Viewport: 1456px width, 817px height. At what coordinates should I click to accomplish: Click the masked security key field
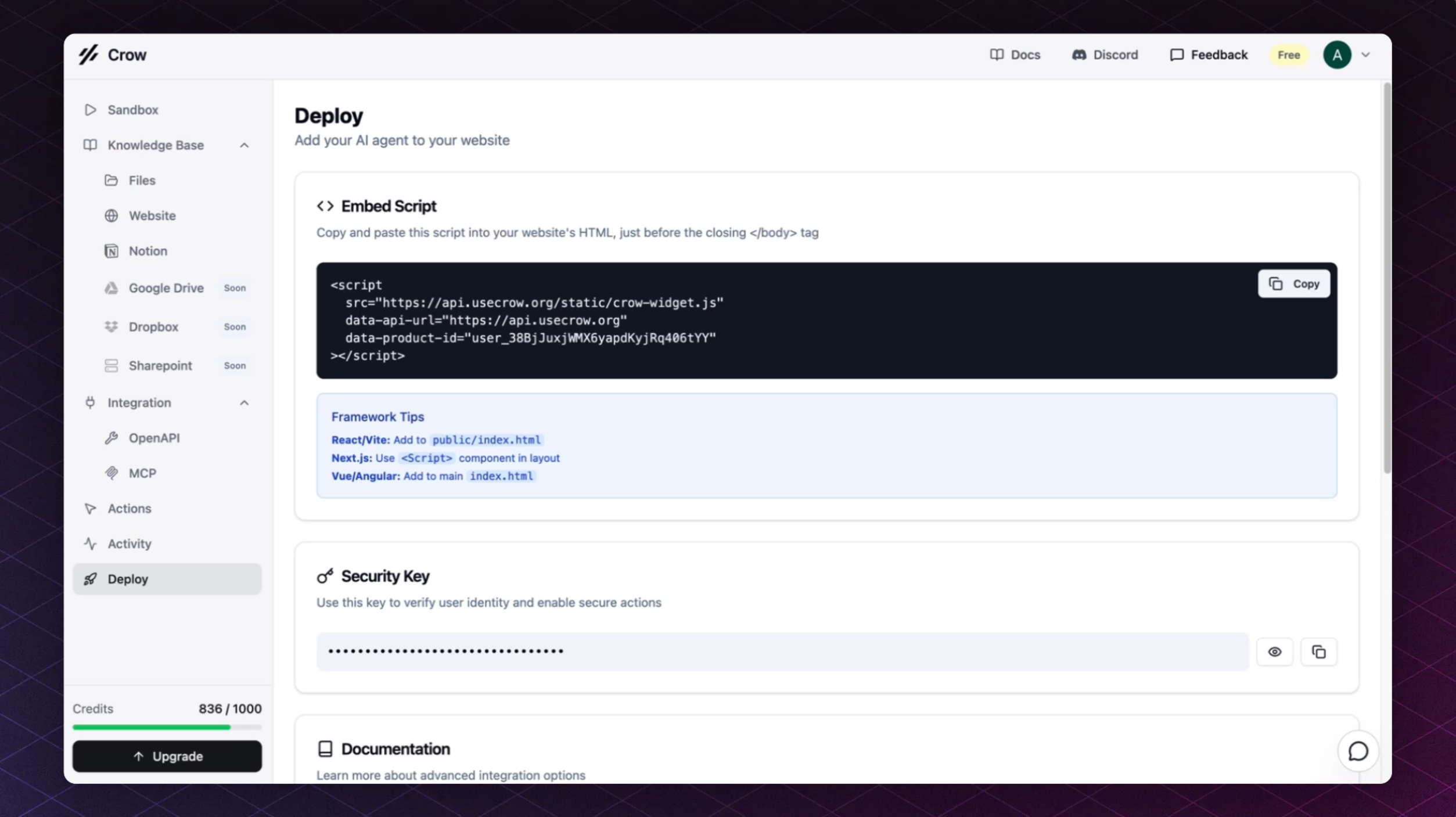(x=782, y=652)
